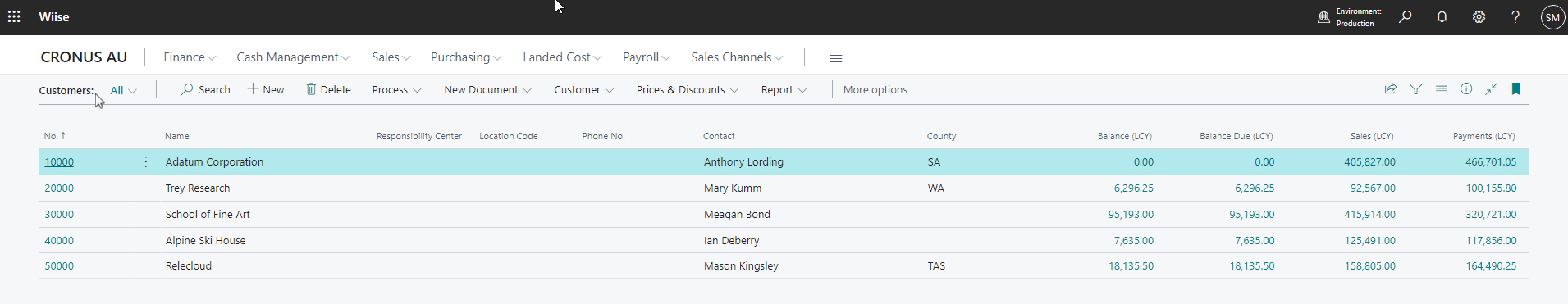
Task: Open Payments 117,856.00 for Alpine Ski House
Action: (x=1491, y=241)
